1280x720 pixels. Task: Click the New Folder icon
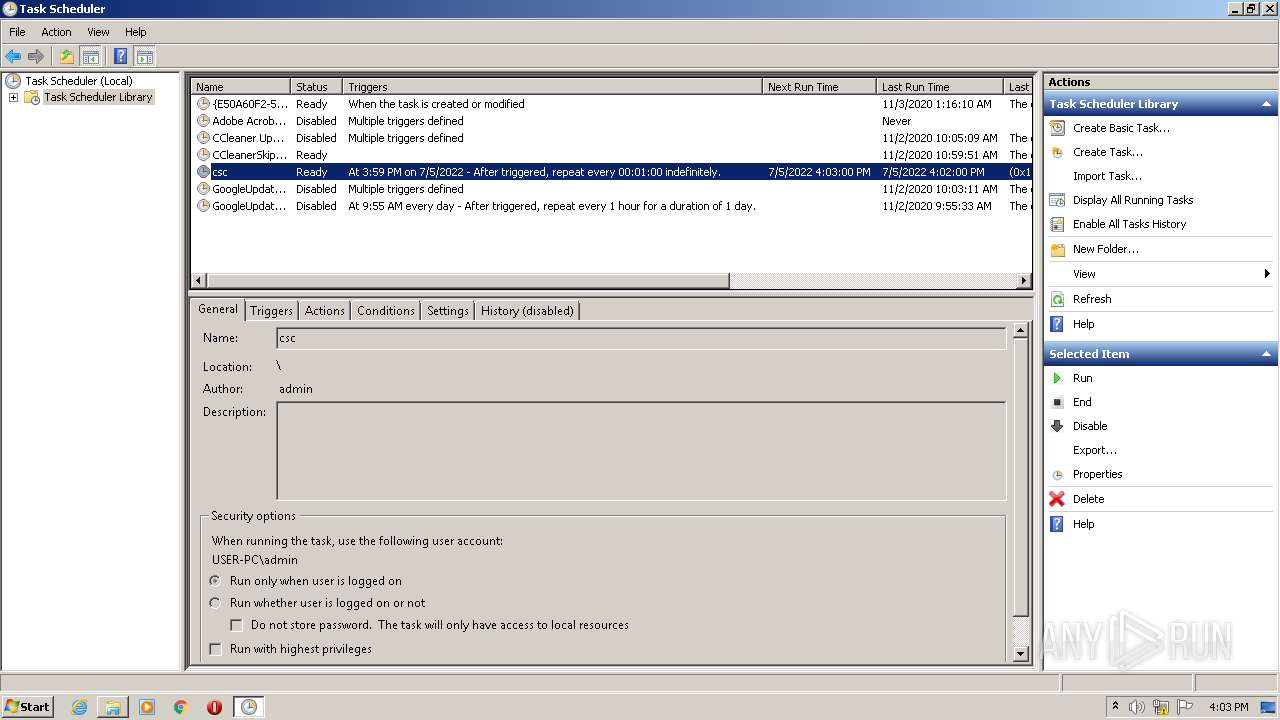[1057, 249]
